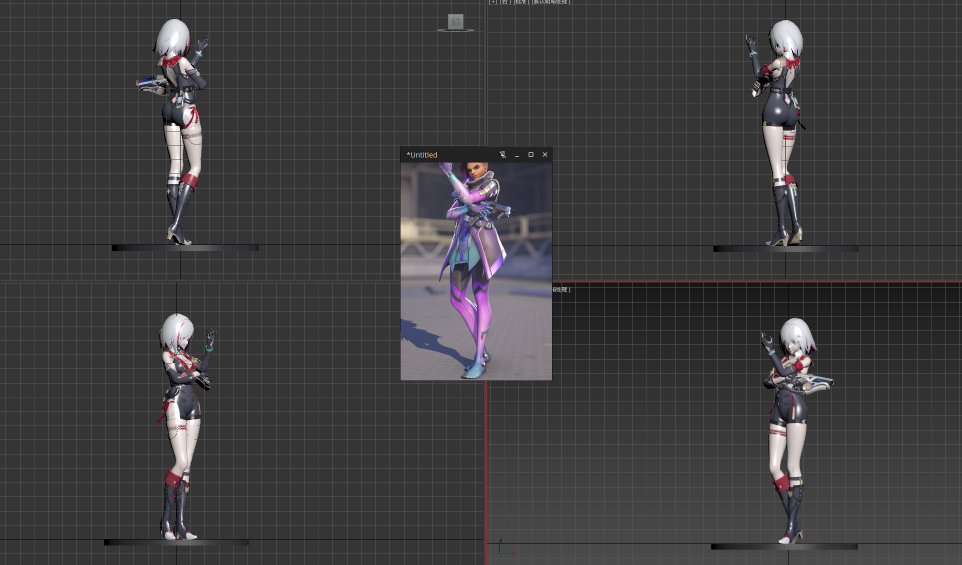Select the pedestal disc in the top-left viewport
This screenshot has width=962, height=565.
(185, 248)
